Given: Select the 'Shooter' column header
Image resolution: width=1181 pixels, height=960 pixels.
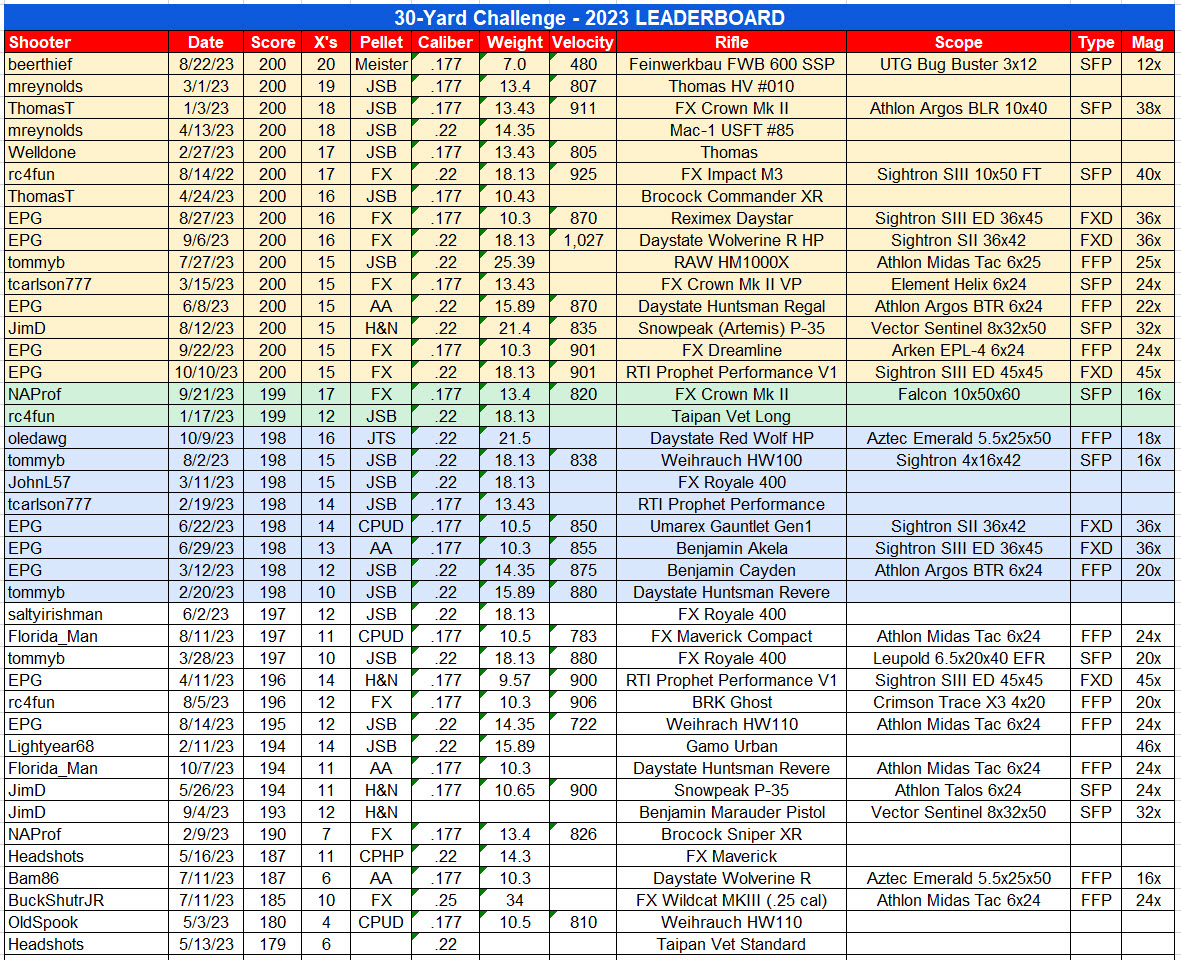Looking at the screenshot, I should (x=86, y=42).
